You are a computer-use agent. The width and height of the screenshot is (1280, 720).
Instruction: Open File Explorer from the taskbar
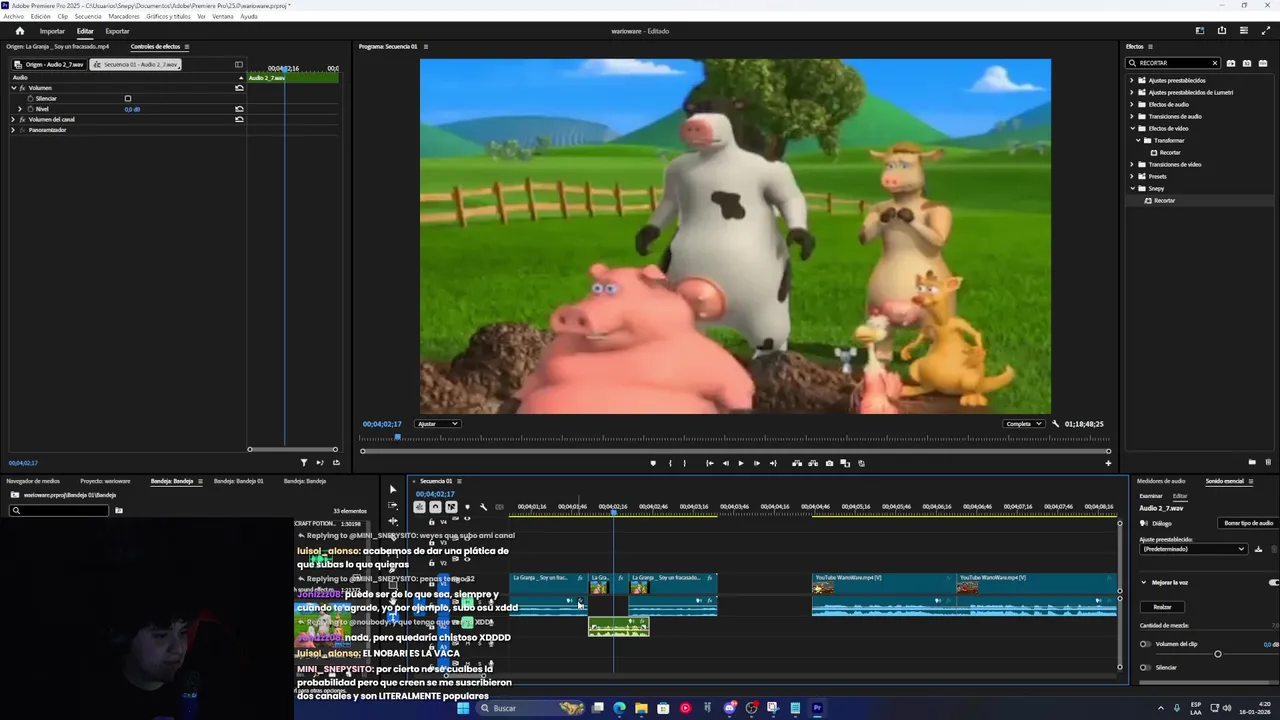pyautogui.click(x=641, y=708)
